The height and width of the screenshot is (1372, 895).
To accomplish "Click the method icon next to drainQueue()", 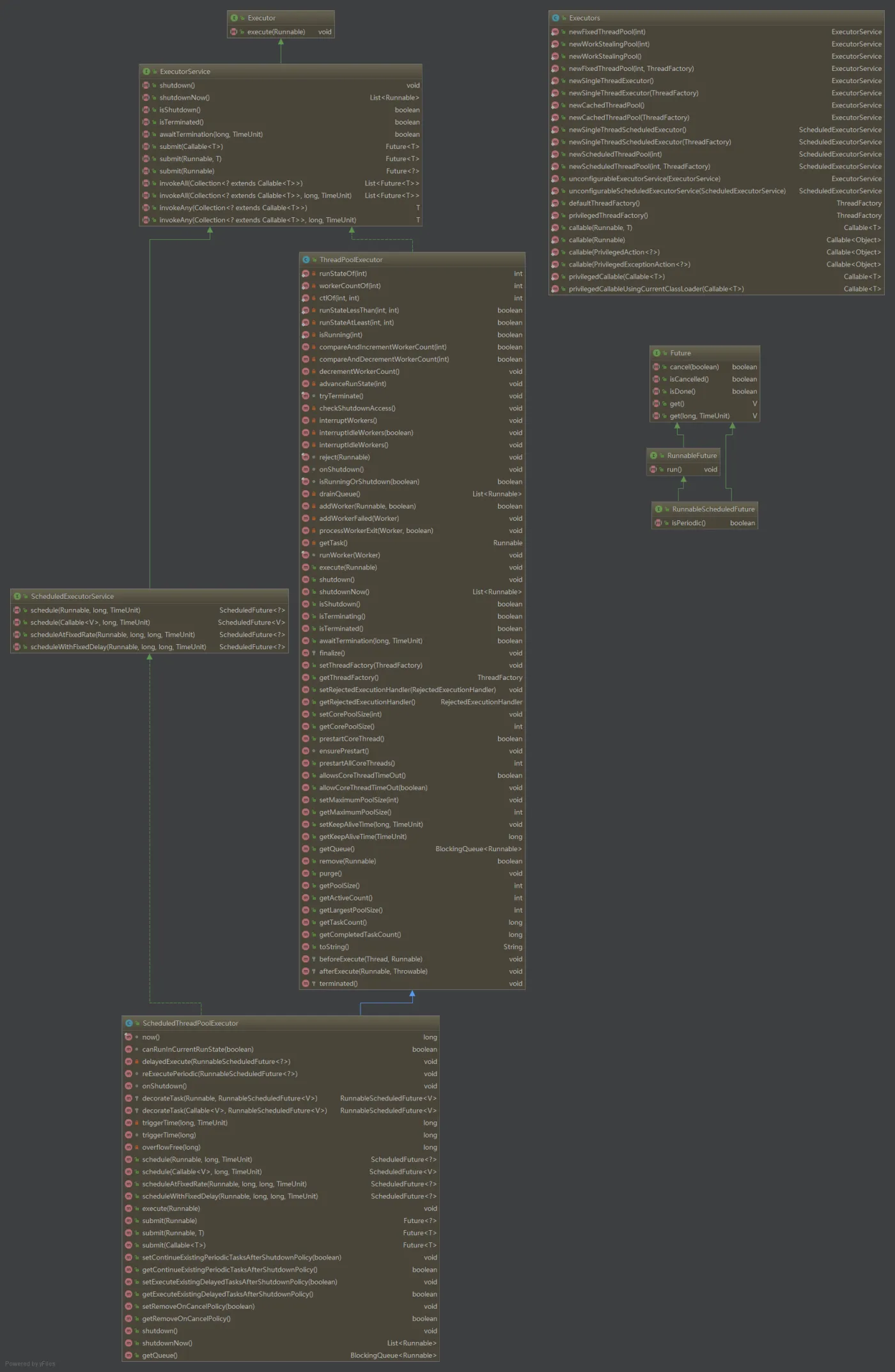I will (x=306, y=494).
